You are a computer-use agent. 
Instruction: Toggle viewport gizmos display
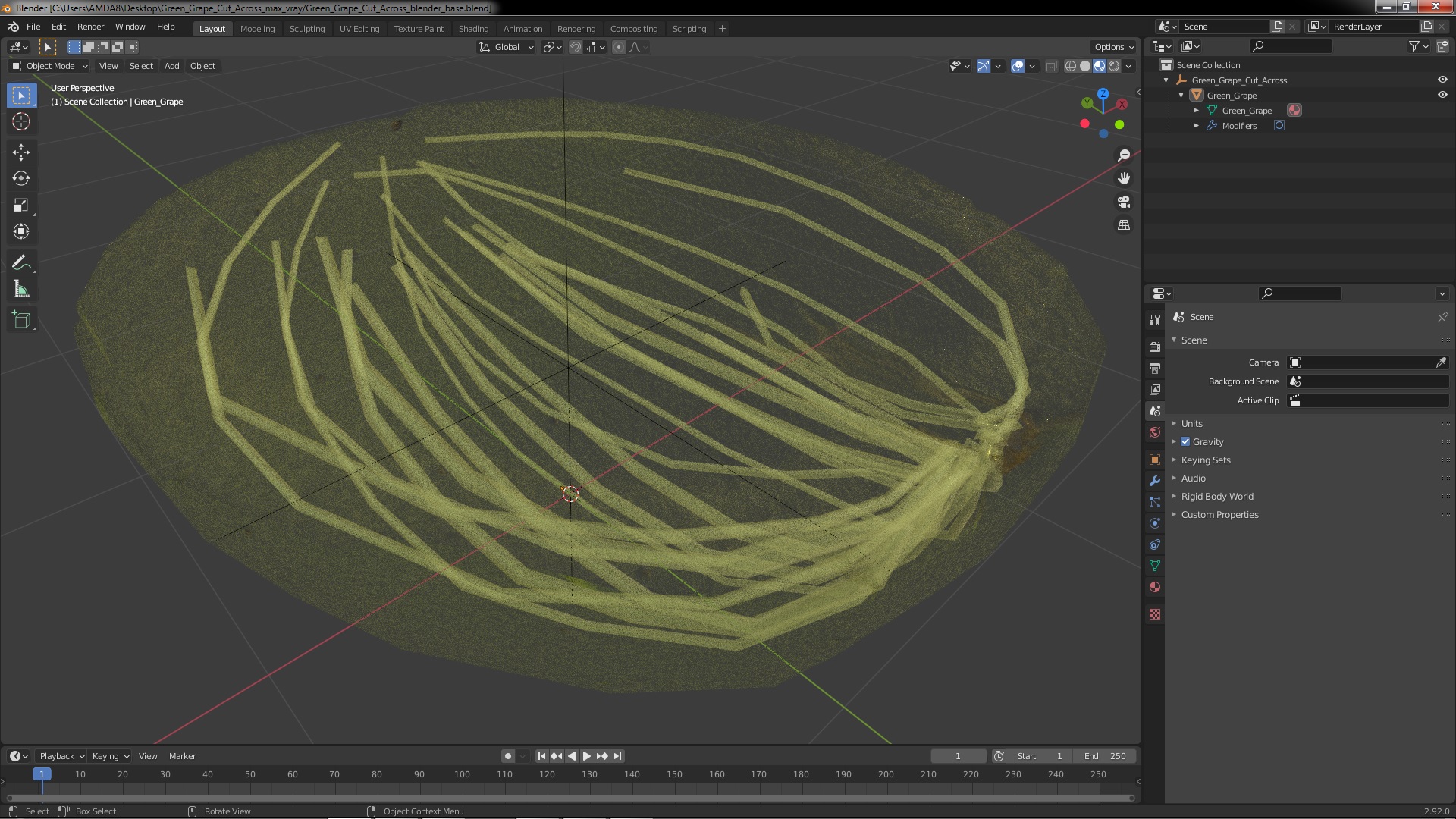[x=984, y=66]
